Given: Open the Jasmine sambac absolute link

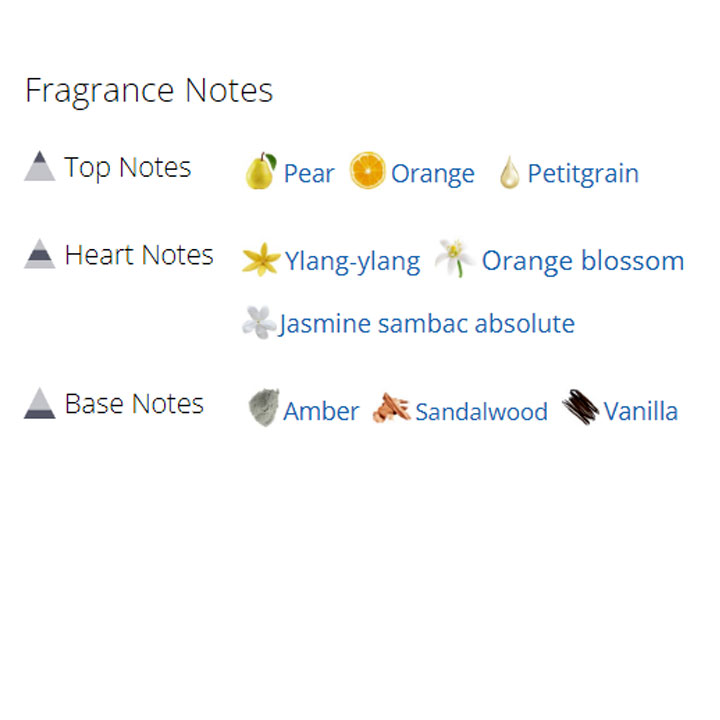Looking at the screenshot, I should [x=427, y=324].
